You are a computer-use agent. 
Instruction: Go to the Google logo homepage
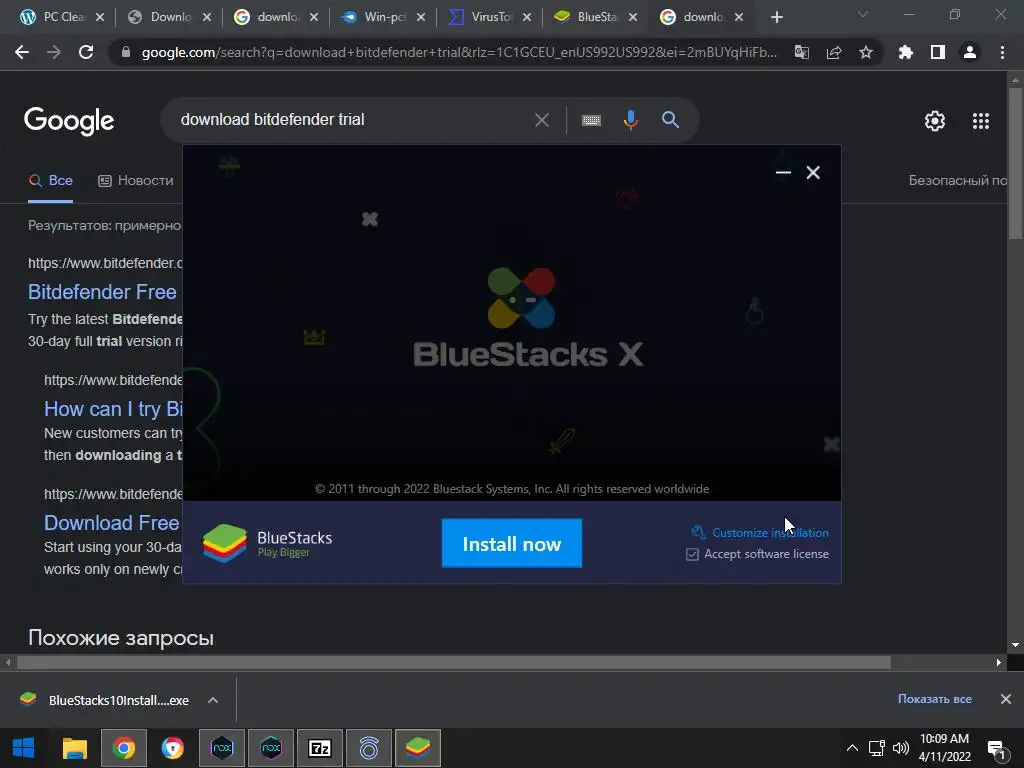[x=69, y=121]
